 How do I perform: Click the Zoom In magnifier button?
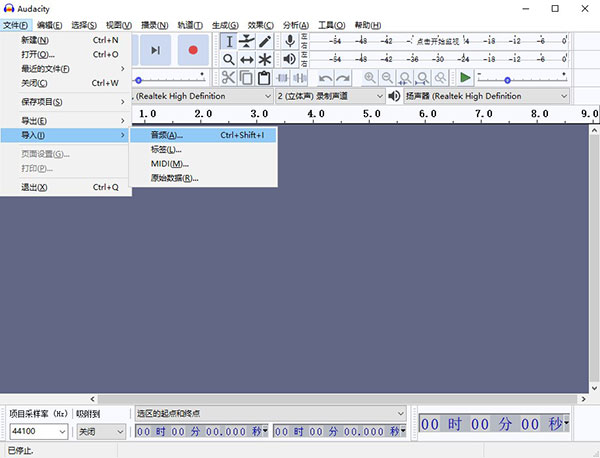coord(370,78)
